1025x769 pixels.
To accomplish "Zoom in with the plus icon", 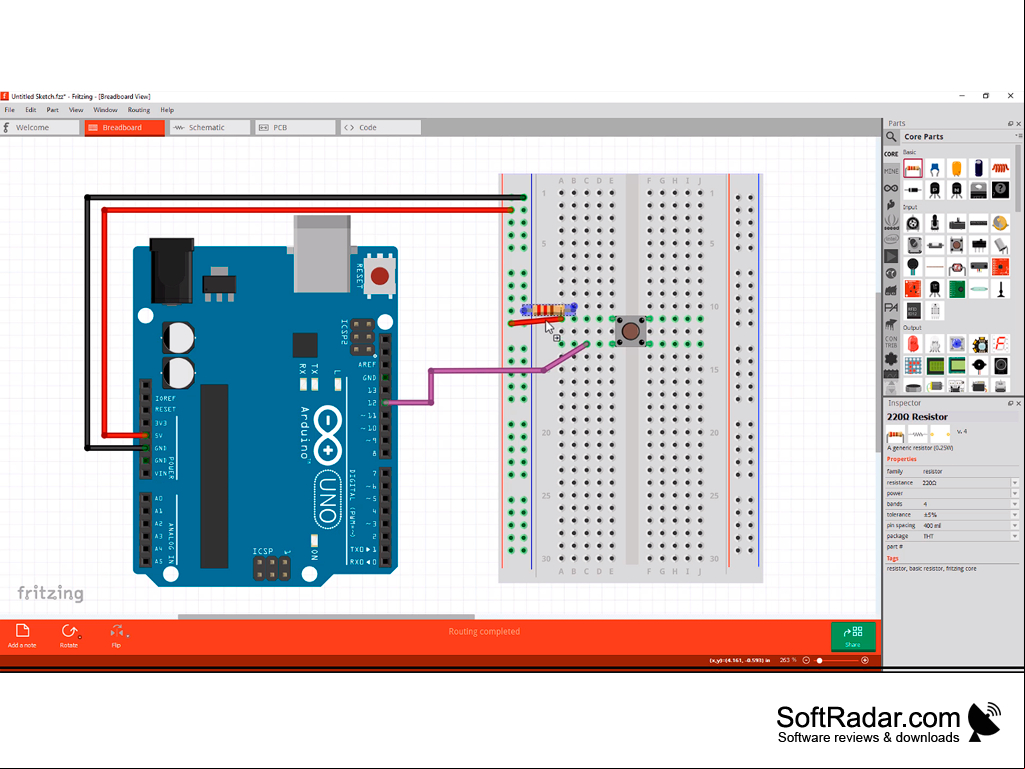I will pos(865,660).
